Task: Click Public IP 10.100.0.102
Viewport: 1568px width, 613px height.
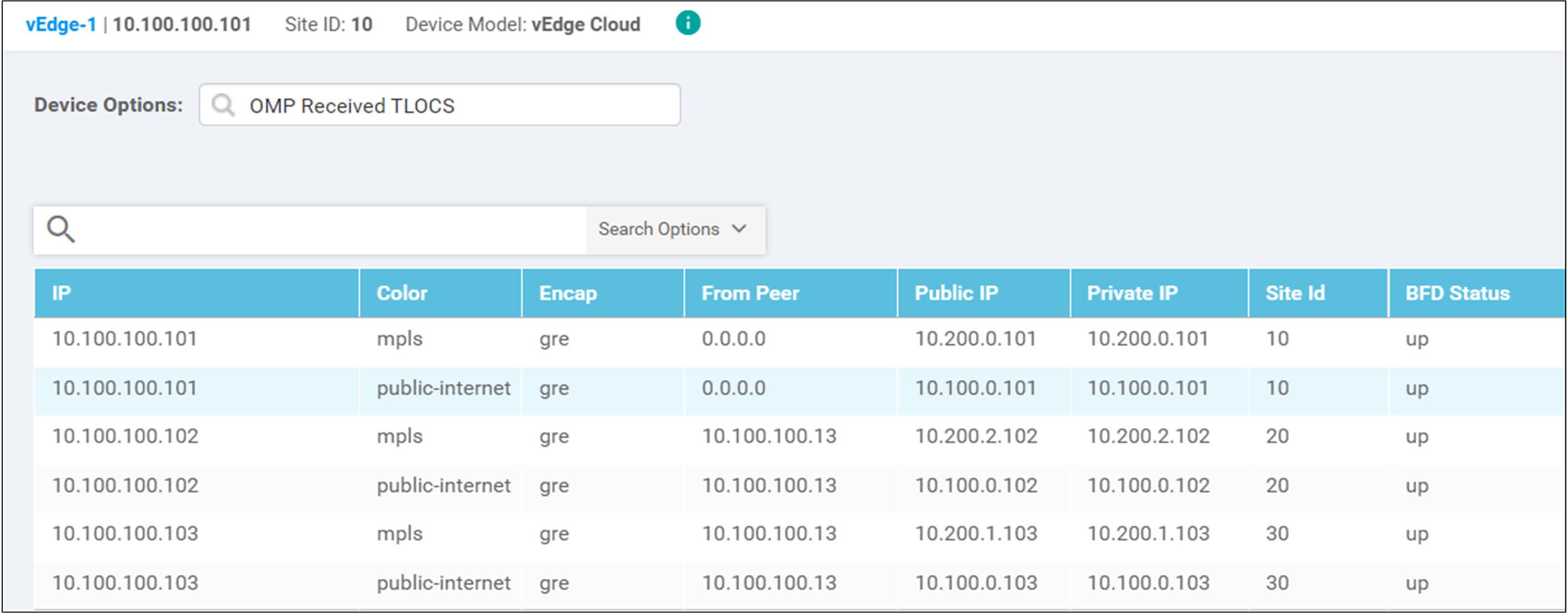Action: click(x=976, y=485)
